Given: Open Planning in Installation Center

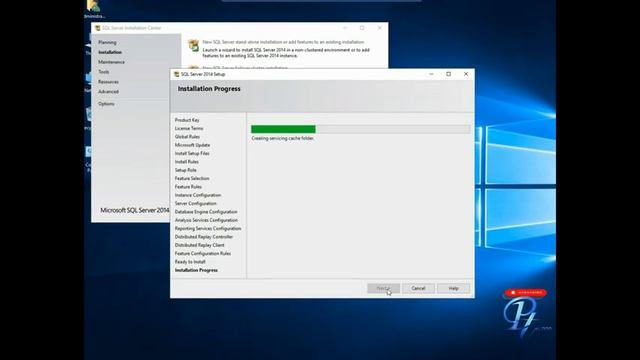Looking at the screenshot, I should (x=107, y=42).
